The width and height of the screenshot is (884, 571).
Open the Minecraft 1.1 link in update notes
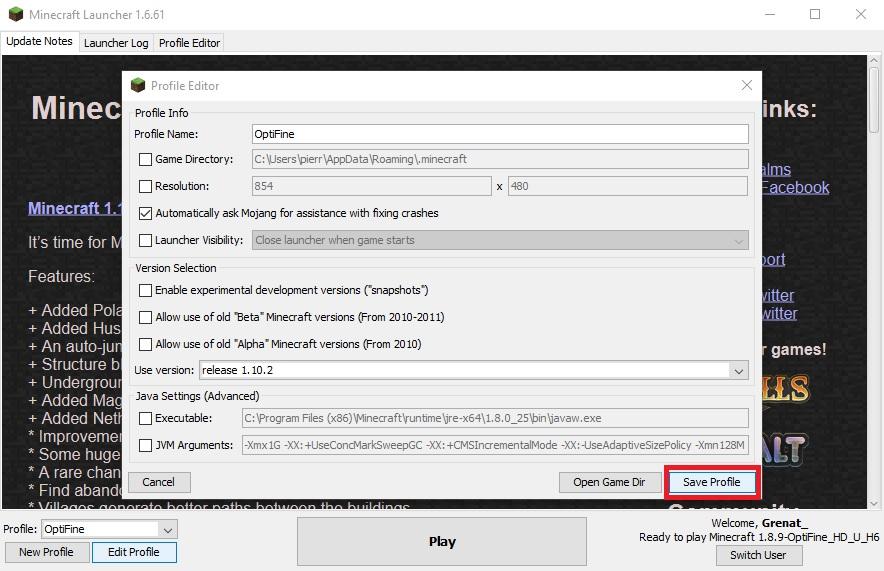(x=75, y=209)
